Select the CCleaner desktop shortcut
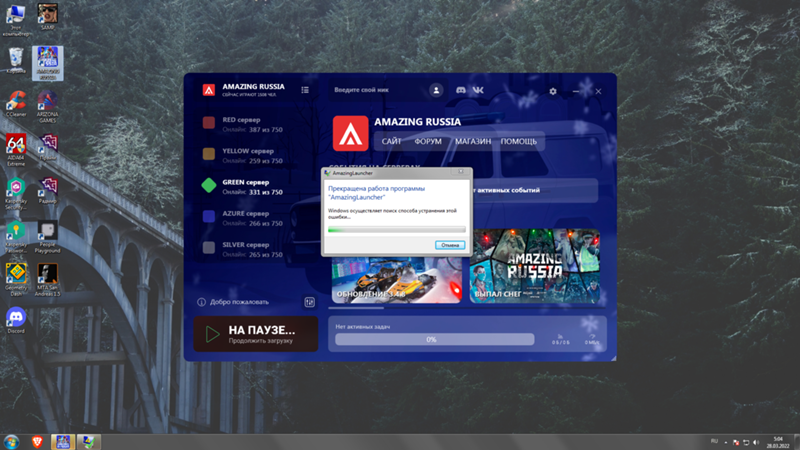This screenshot has height=450, width=800. (x=16, y=104)
